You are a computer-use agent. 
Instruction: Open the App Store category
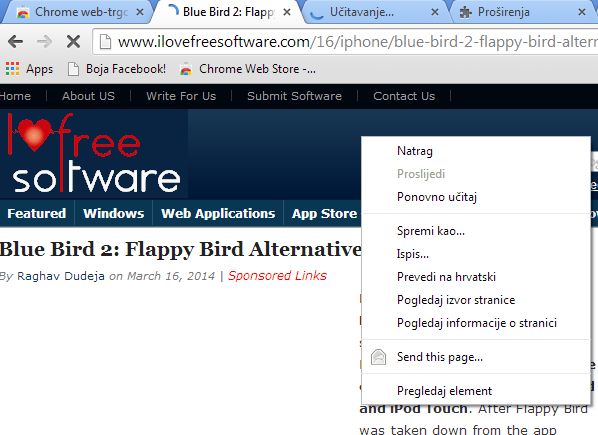tap(324, 213)
